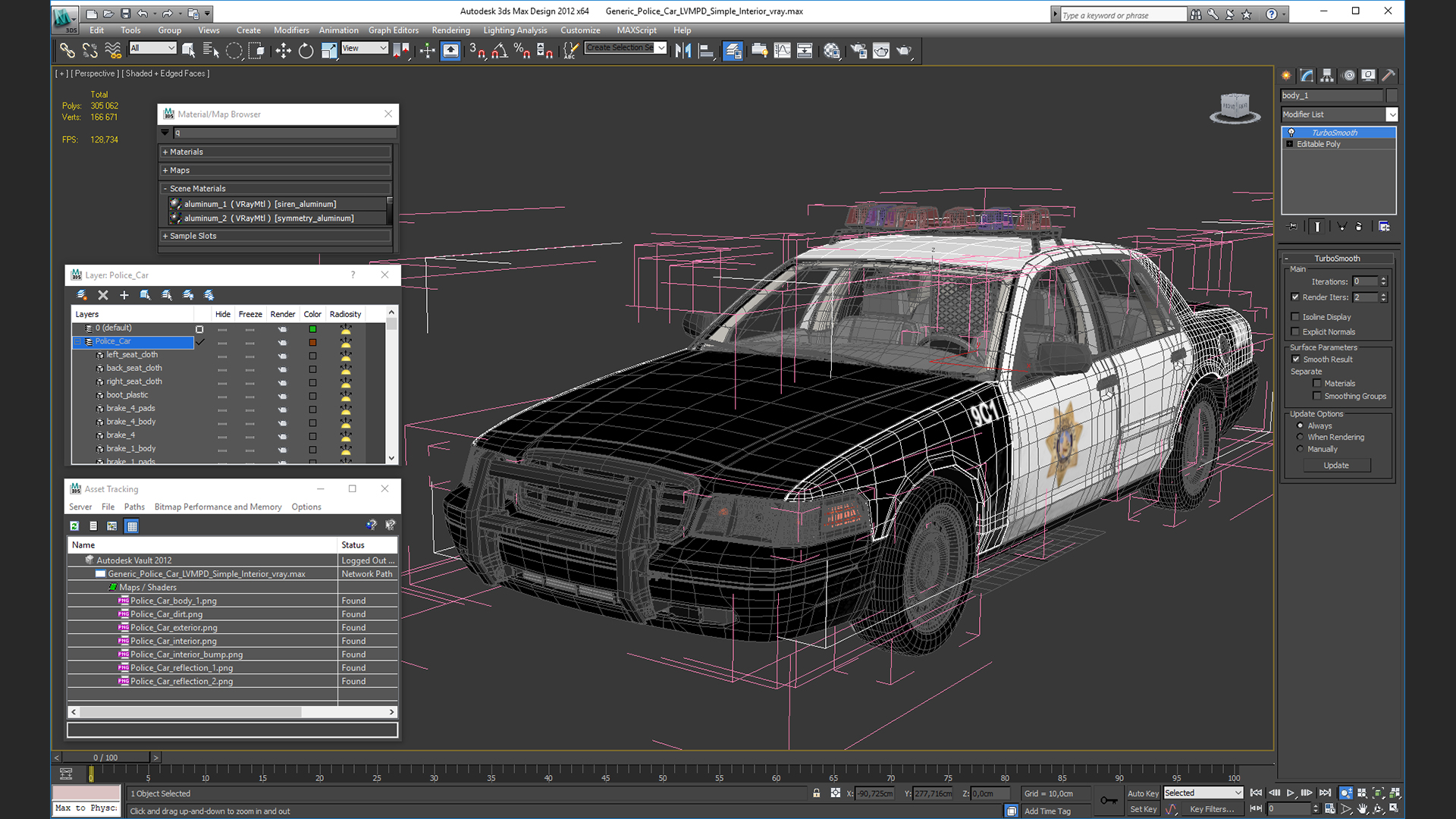The width and height of the screenshot is (1456, 819).
Task: Click Create New Layer icon in Layer dialog
Action: [x=82, y=295]
